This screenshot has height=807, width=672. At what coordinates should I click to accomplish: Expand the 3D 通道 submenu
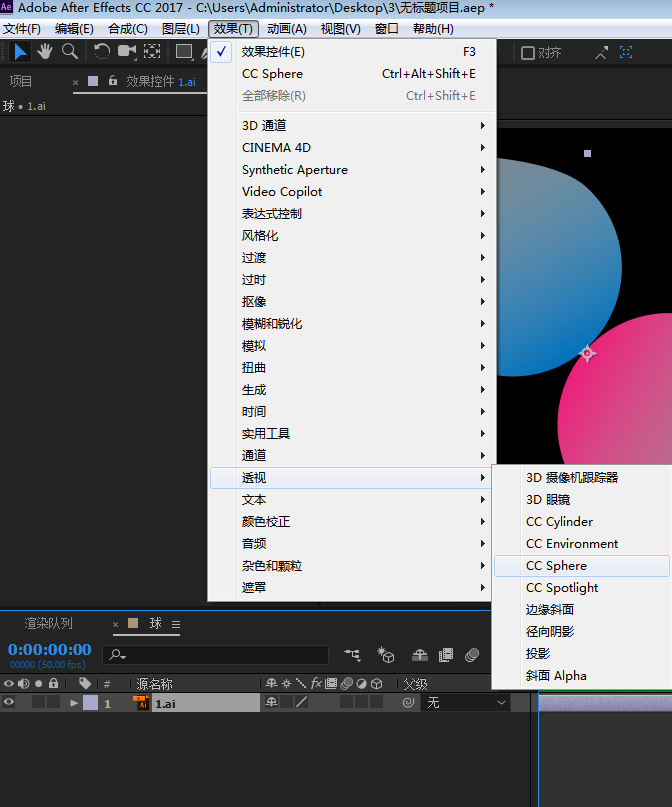[x=351, y=126]
